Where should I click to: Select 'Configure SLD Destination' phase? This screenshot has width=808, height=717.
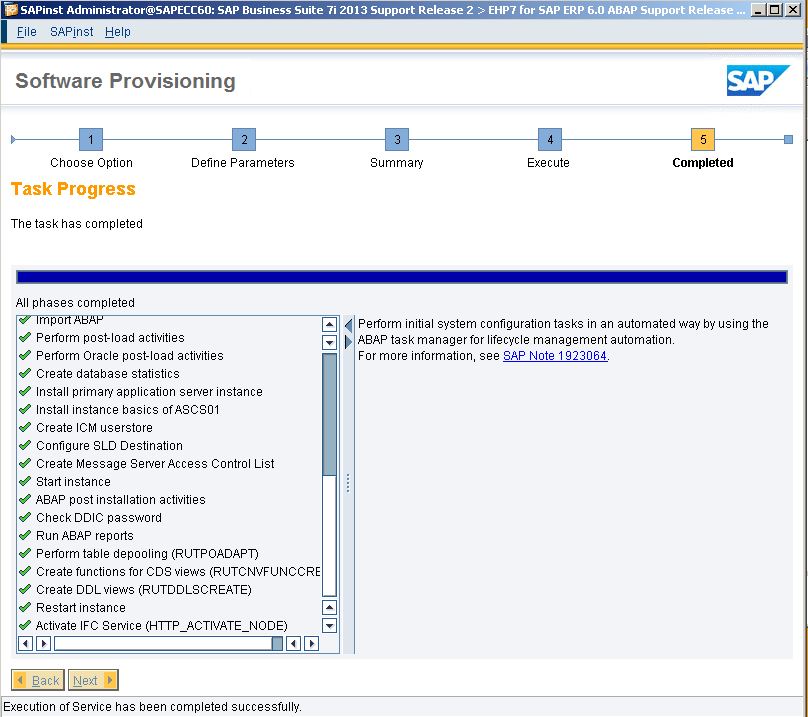click(109, 446)
